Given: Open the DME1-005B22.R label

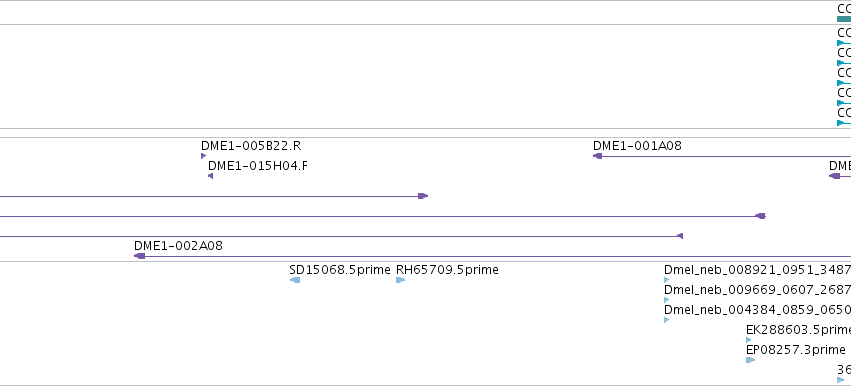Looking at the screenshot, I should coord(251,145).
